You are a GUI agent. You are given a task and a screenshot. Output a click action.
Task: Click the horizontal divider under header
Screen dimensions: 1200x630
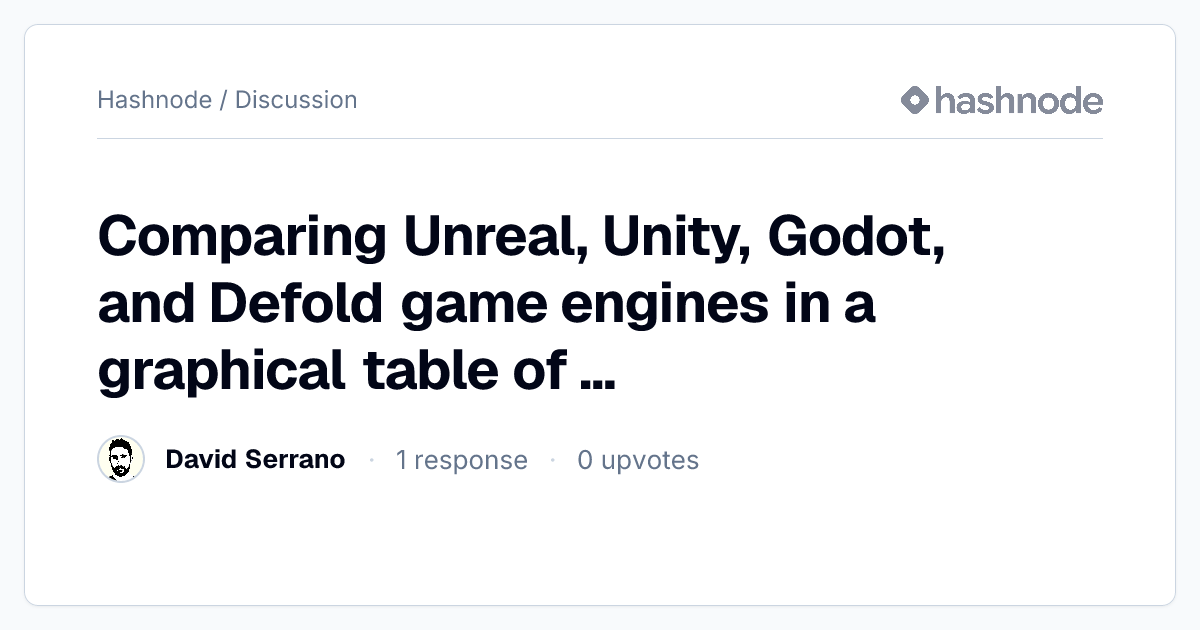(x=600, y=138)
